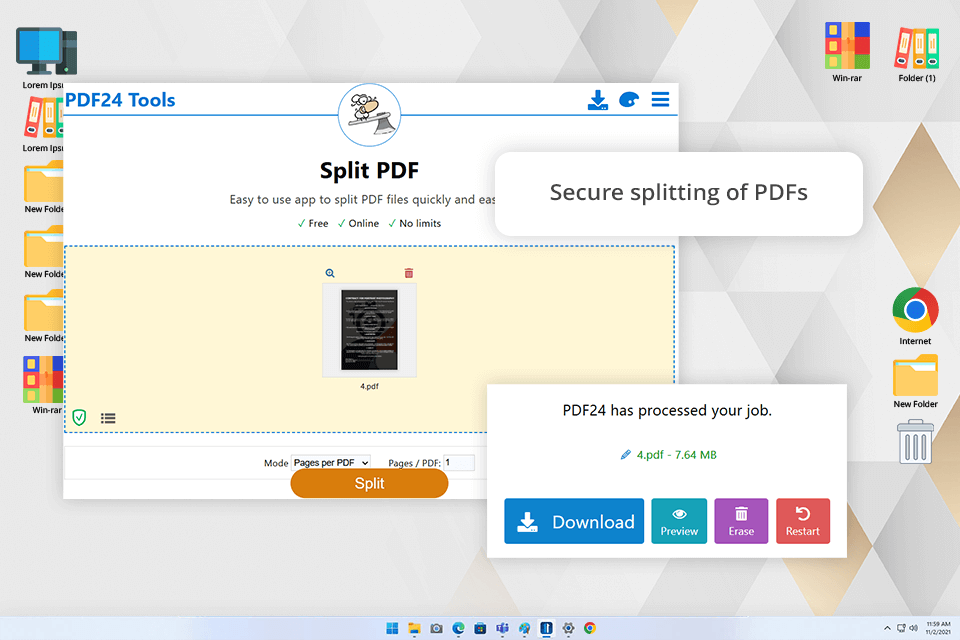Viewport: 960px width, 640px height.
Task: Click the purple Erase button
Action: (x=741, y=521)
